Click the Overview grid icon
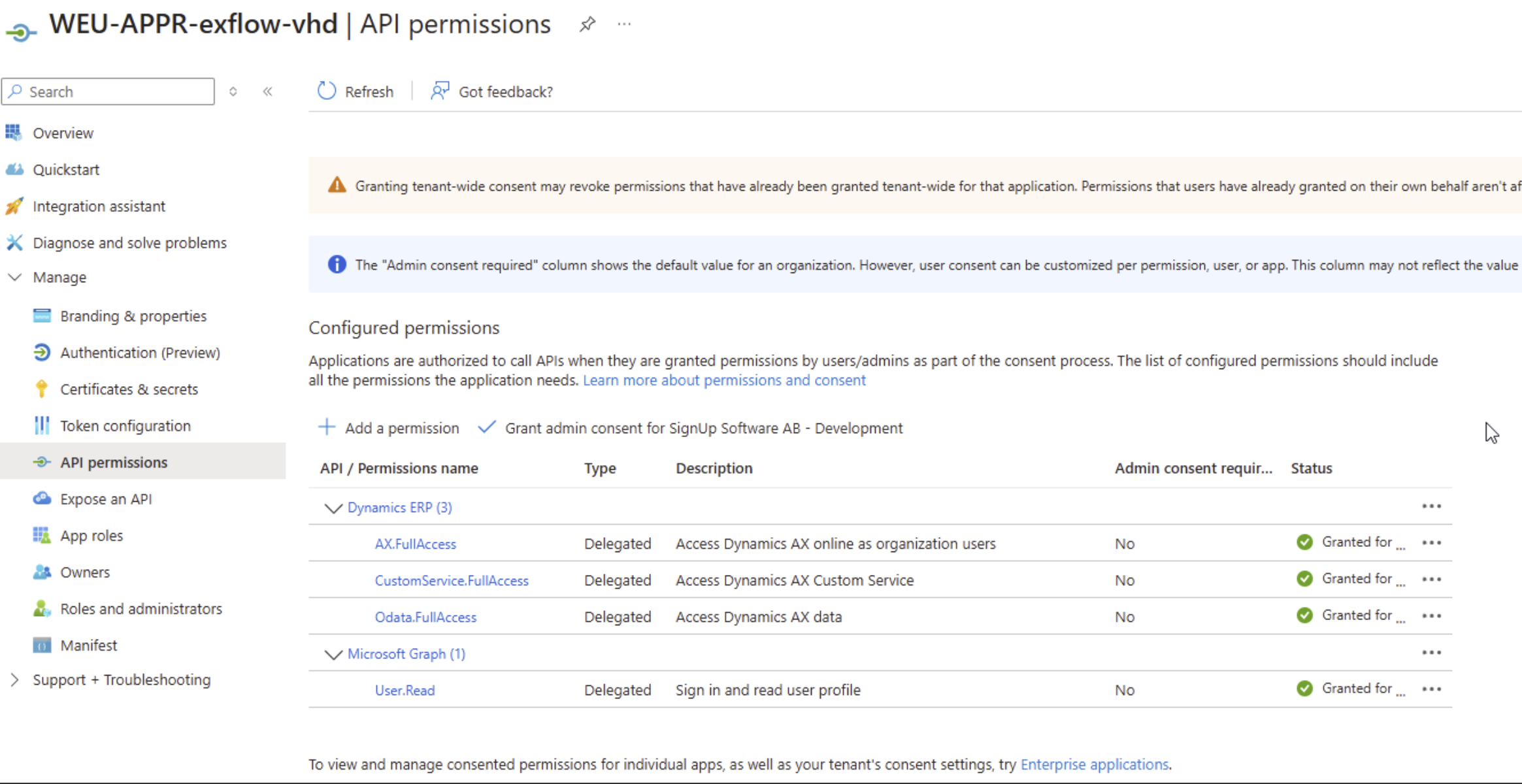 [x=14, y=133]
